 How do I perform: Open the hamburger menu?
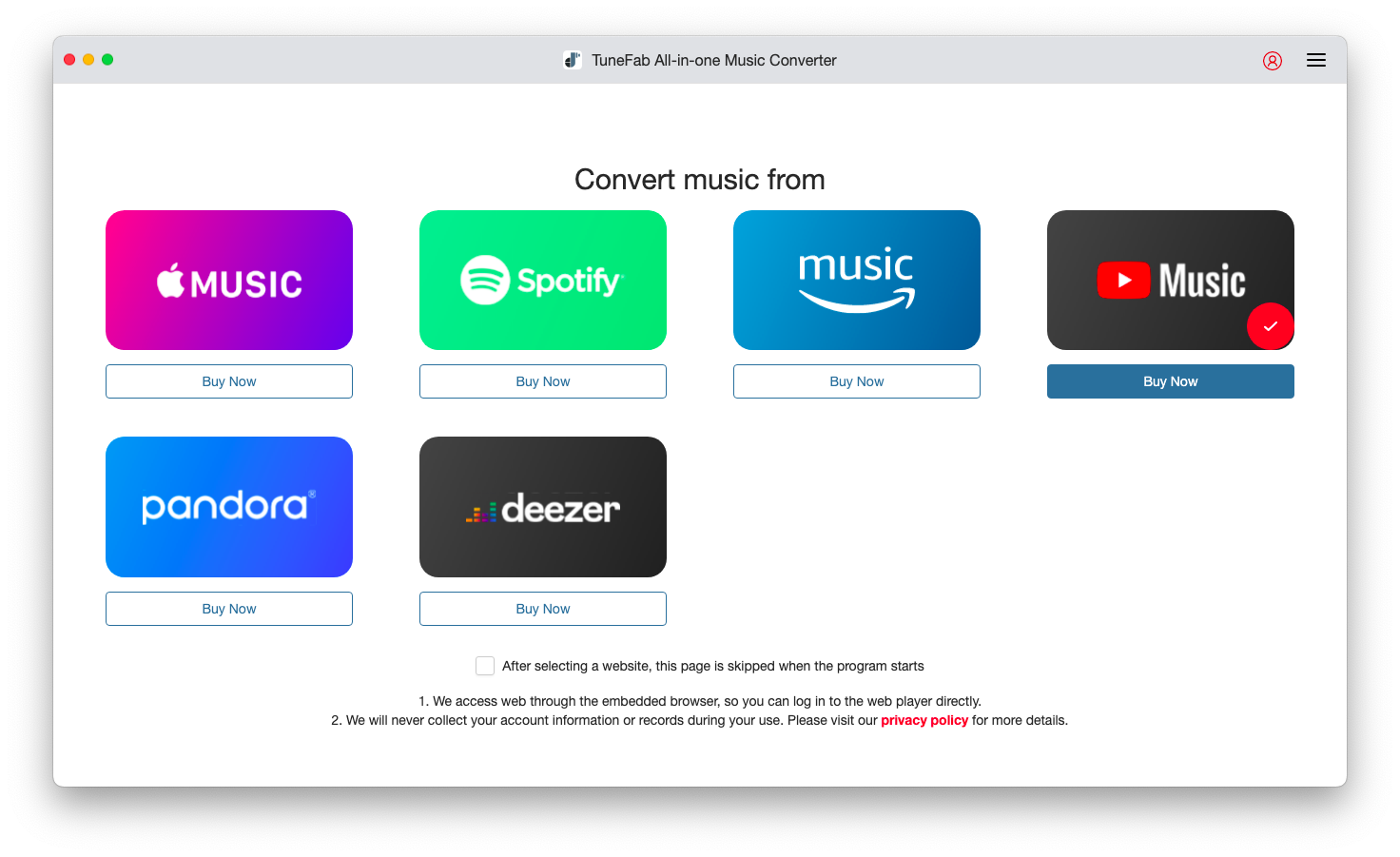pyautogui.click(x=1316, y=60)
